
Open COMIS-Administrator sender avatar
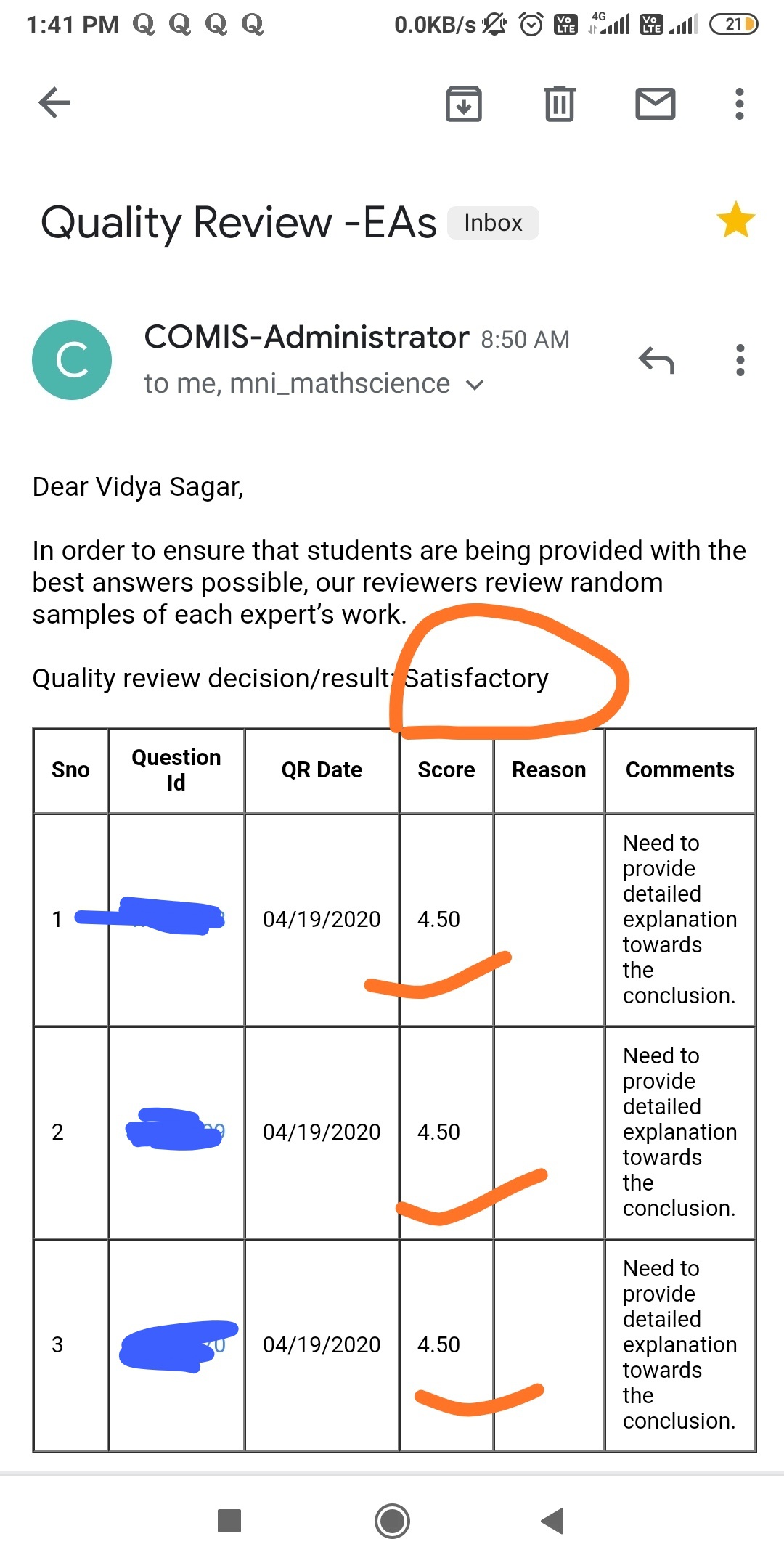pos(72,360)
